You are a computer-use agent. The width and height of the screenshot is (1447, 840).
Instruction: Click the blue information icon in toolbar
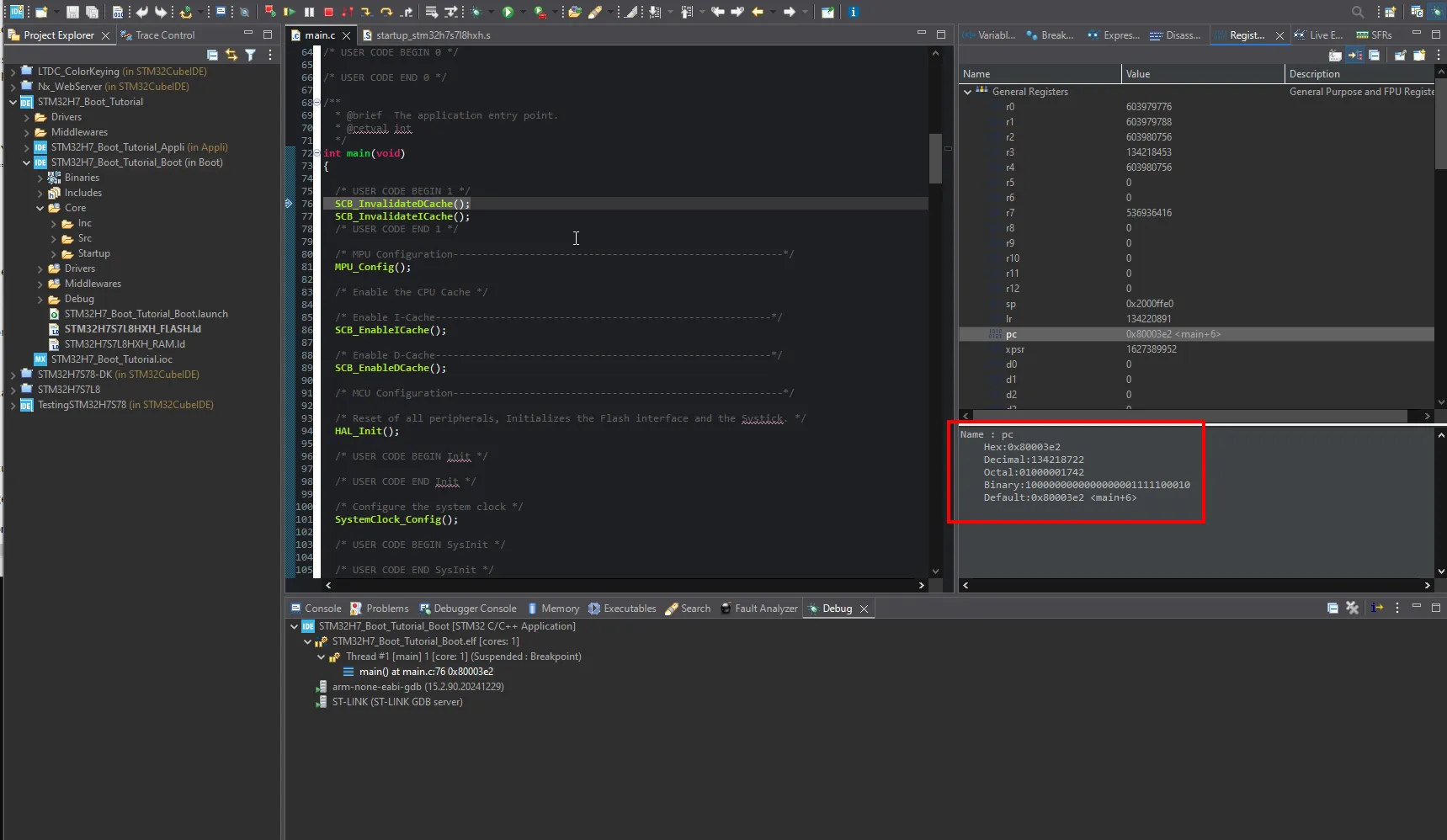853,12
